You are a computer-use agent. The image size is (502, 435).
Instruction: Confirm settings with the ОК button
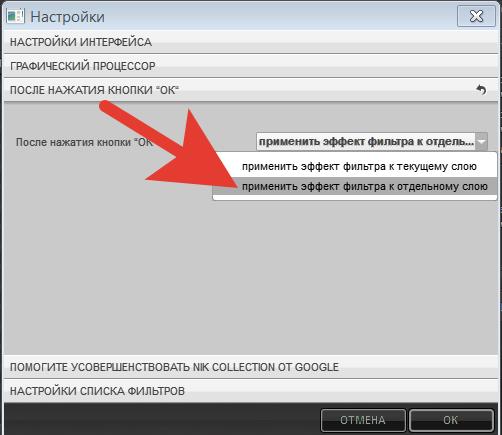click(x=451, y=420)
